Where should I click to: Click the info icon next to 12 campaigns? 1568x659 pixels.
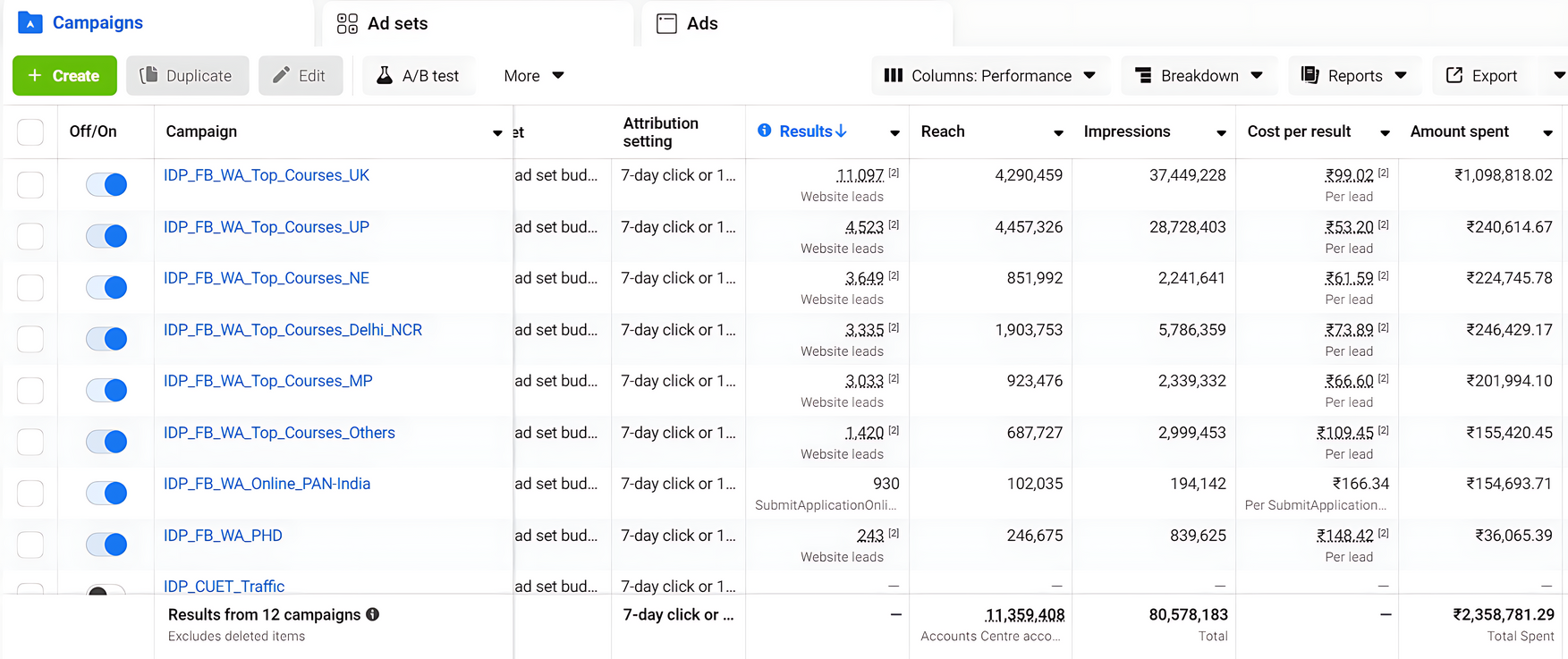click(373, 614)
